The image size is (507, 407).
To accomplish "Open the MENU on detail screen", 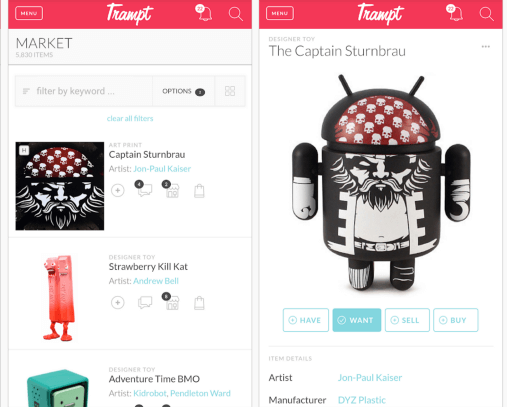I will 280,13.
